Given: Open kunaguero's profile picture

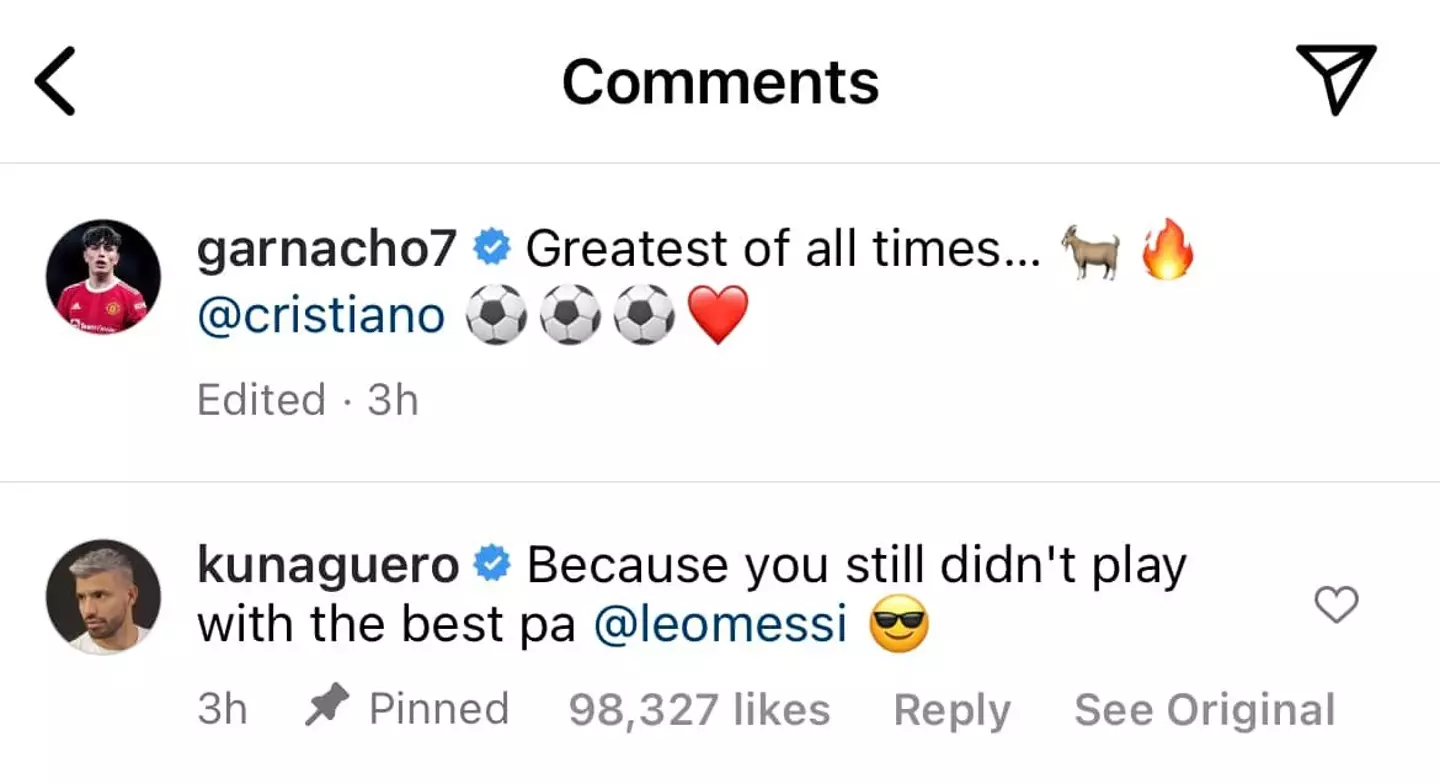Looking at the screenshot, I should point(104,597).
